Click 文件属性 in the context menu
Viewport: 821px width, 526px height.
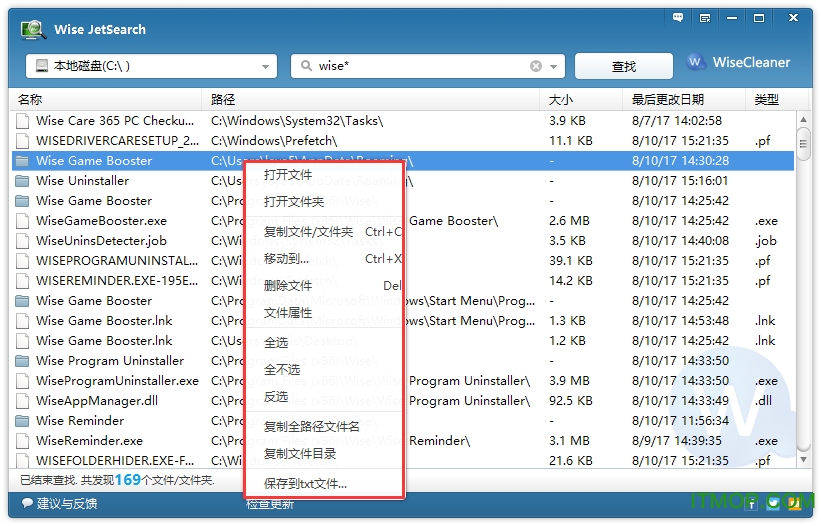click(288, 313)
